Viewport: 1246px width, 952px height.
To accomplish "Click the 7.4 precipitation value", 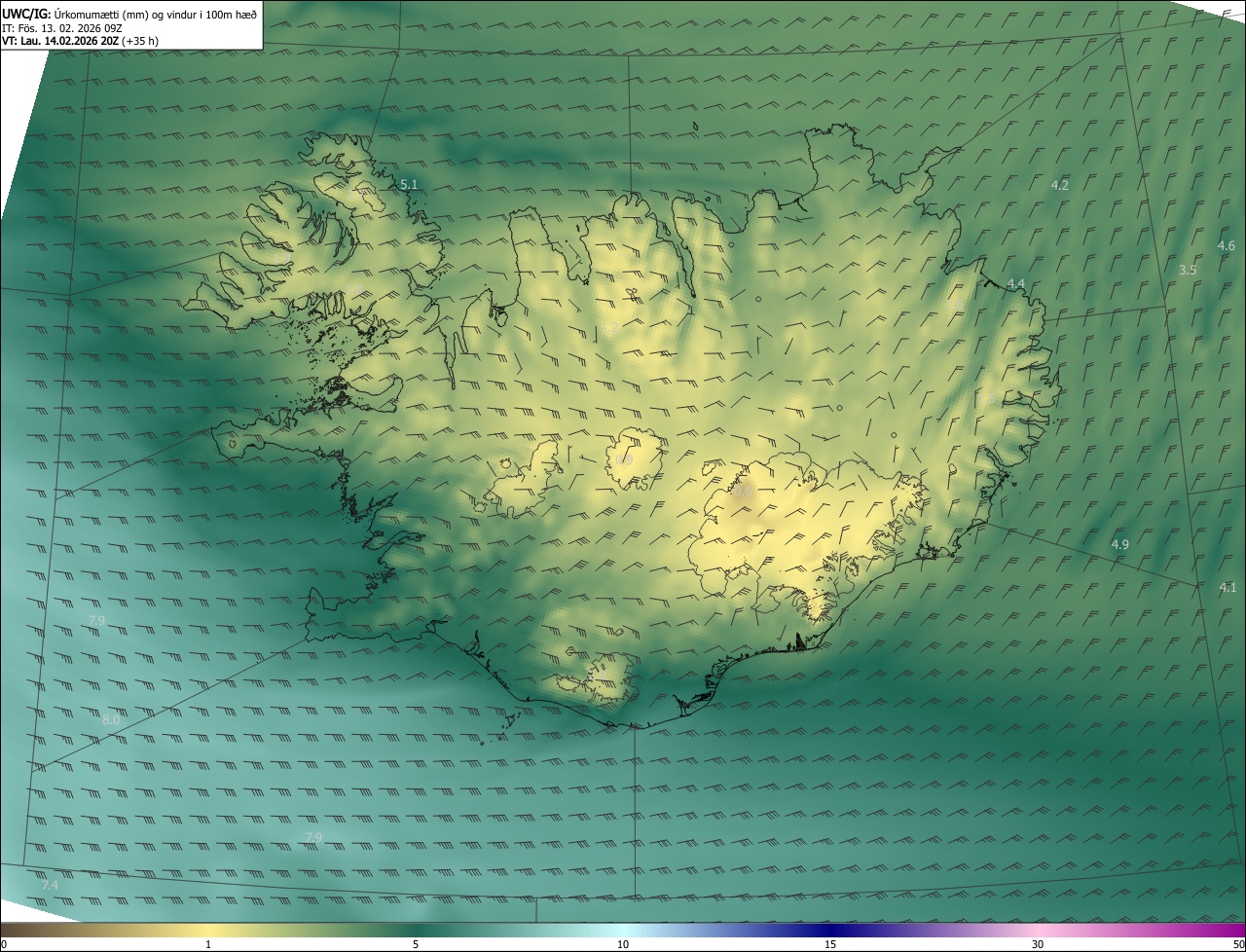I will (x=50, y=885).
